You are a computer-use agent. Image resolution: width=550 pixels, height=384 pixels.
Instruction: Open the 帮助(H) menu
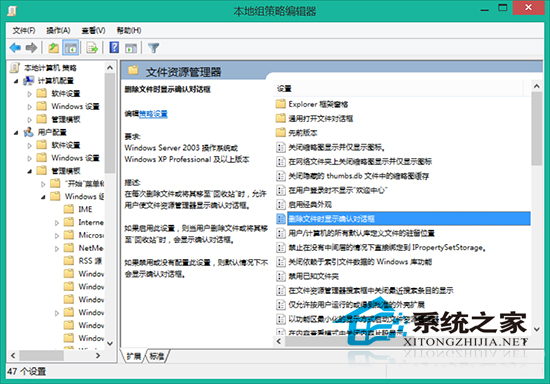point(129,31)
